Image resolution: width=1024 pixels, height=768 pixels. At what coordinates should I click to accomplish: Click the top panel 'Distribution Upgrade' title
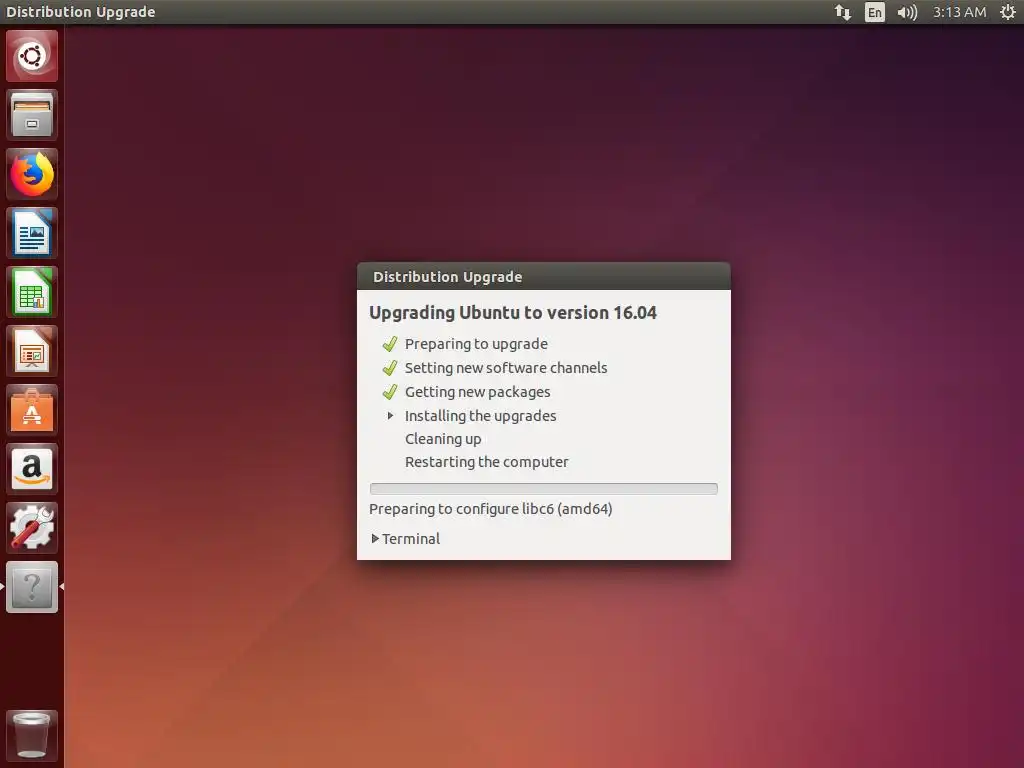coord(80,12)
